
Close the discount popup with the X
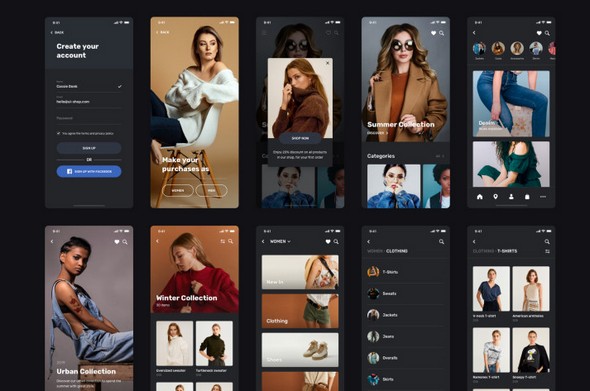pyautogui.click(x=327, y=63)
